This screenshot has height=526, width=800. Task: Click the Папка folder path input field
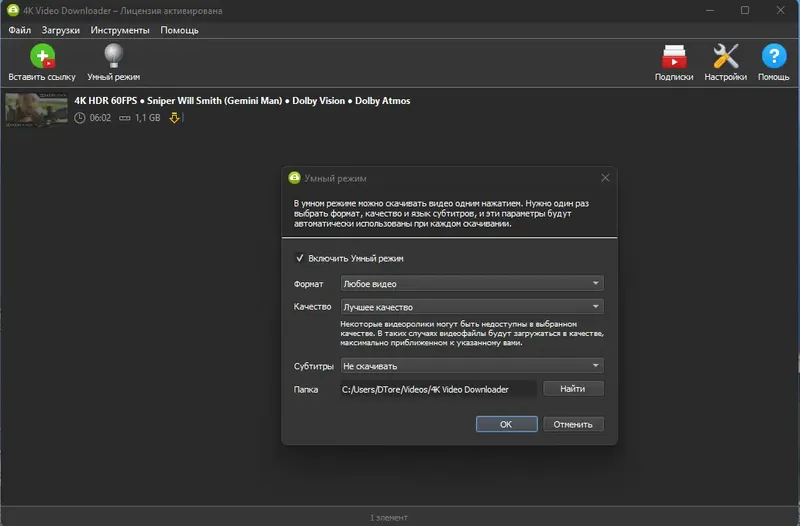pos(438,389)
